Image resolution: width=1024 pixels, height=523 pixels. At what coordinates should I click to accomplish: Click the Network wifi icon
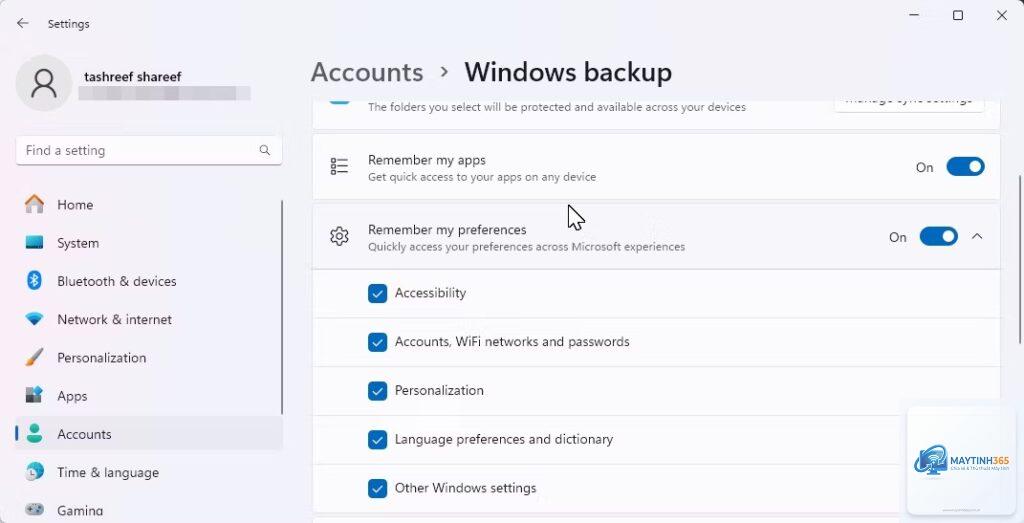click(34, 319)
